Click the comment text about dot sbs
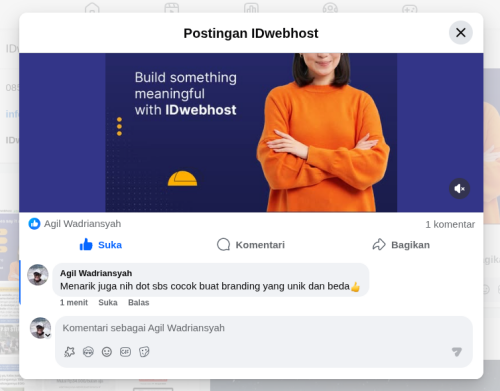Screen dimensions: 500x391 click(x=210, y=286)
